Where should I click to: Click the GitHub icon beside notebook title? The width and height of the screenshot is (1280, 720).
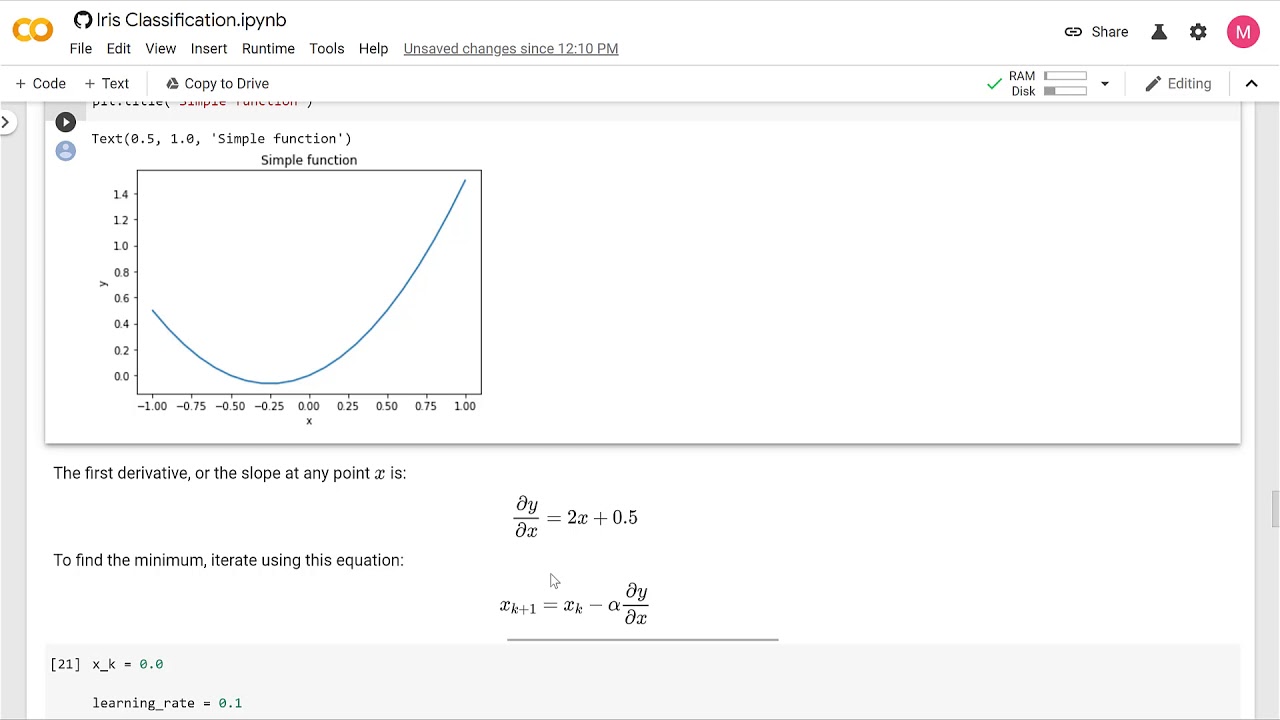(83, 20)
